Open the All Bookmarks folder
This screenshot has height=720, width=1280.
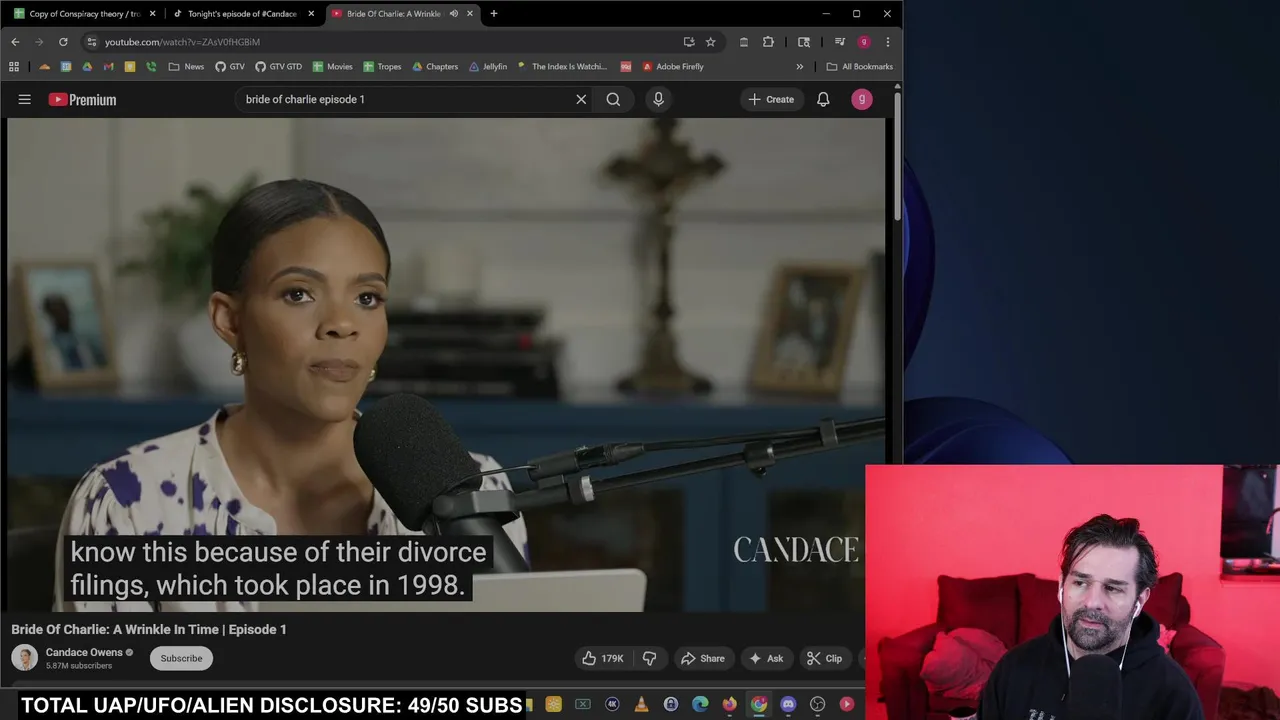(859, 67)
